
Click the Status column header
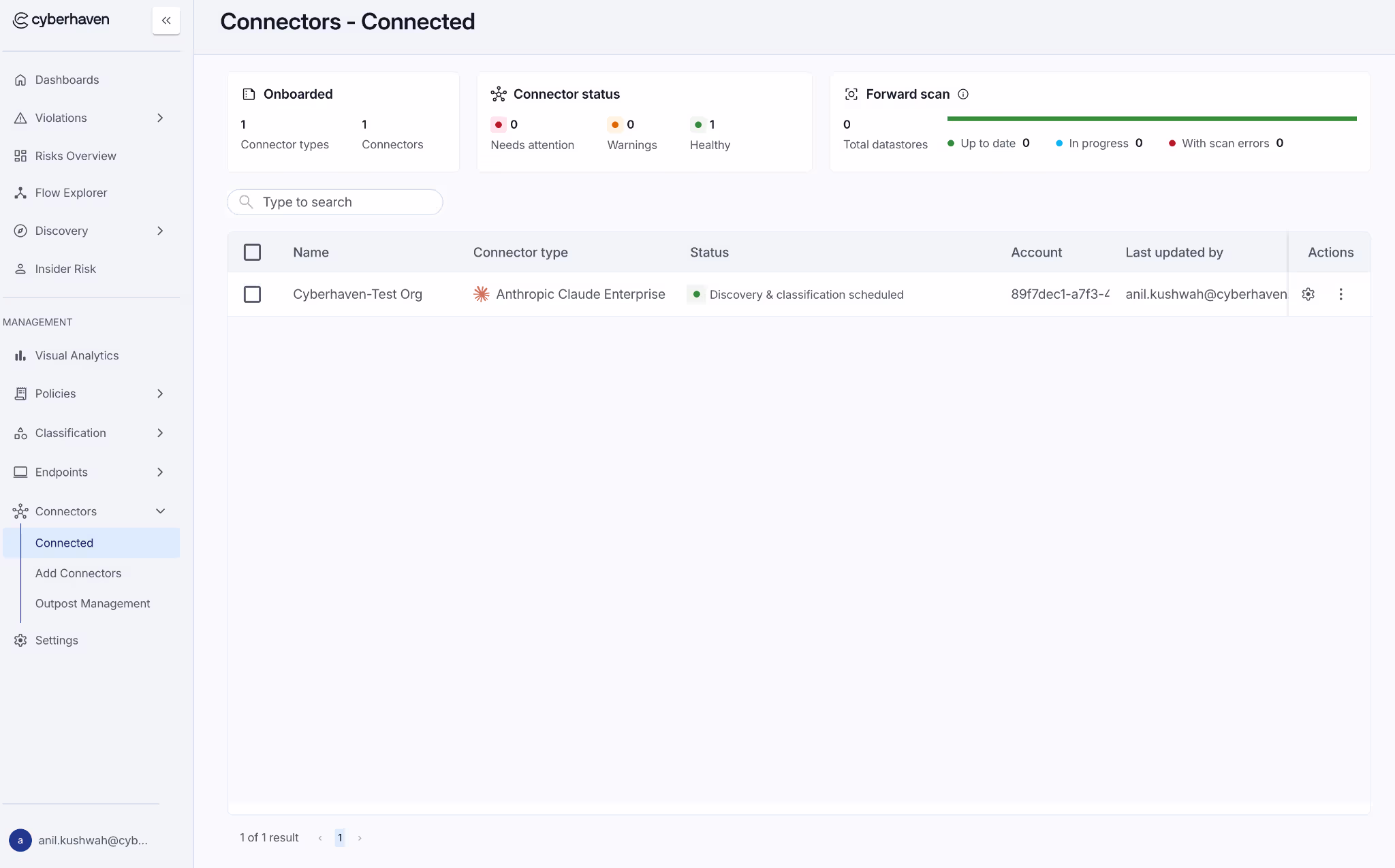(x=709, y=253)
